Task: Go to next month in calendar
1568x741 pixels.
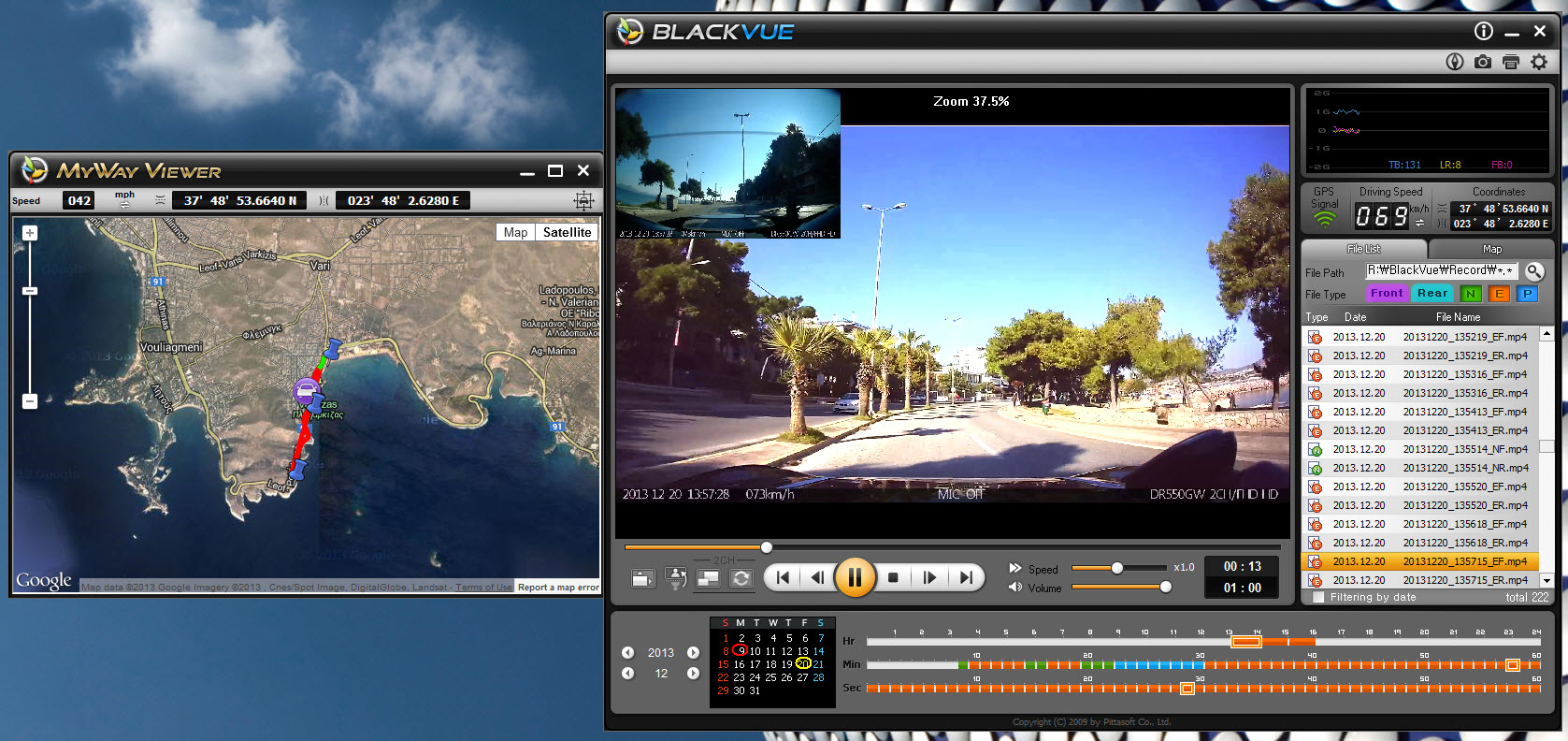Action: point(693,673)
